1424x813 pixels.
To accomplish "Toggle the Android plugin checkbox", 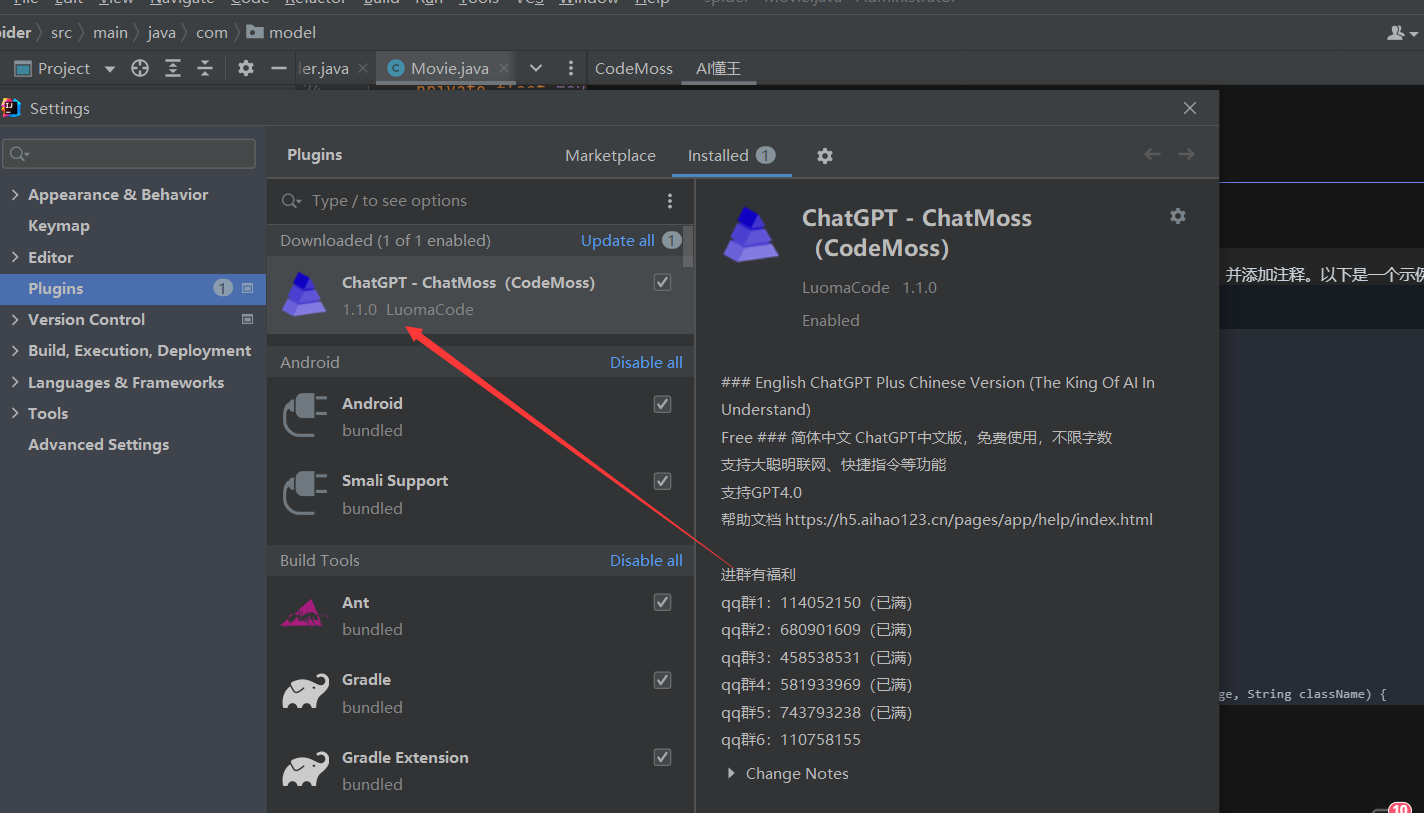I will point(662,404).
